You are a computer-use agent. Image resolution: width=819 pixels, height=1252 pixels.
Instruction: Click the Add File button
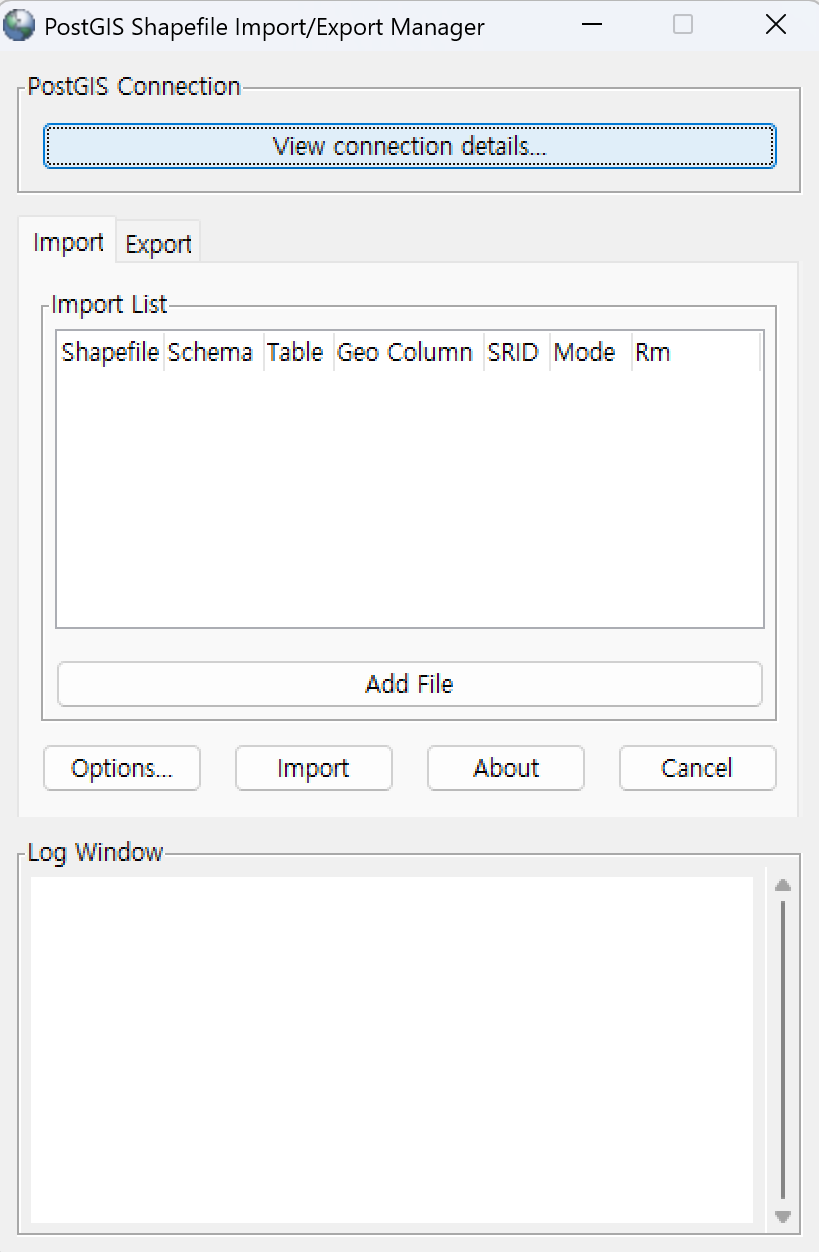409,684
